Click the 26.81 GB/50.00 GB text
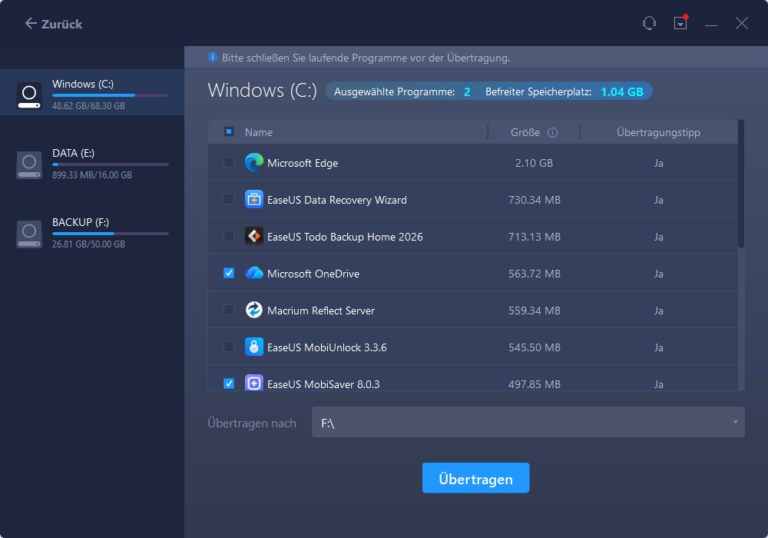This screenshot has width=768, height=538. pyautogui.click(x=89, y=244)
